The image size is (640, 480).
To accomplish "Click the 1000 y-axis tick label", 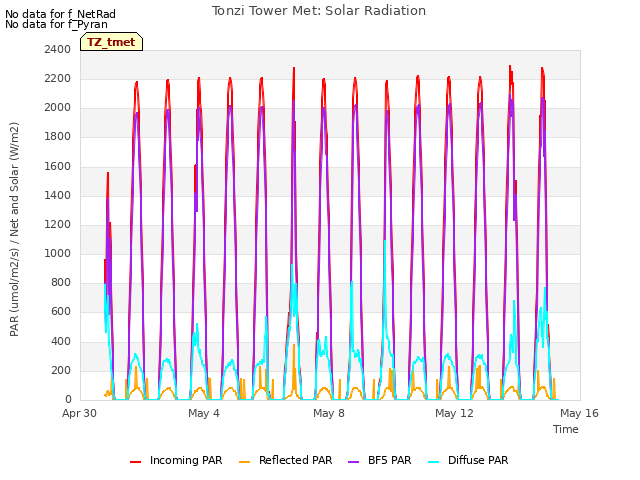I will tap(58, 253).
